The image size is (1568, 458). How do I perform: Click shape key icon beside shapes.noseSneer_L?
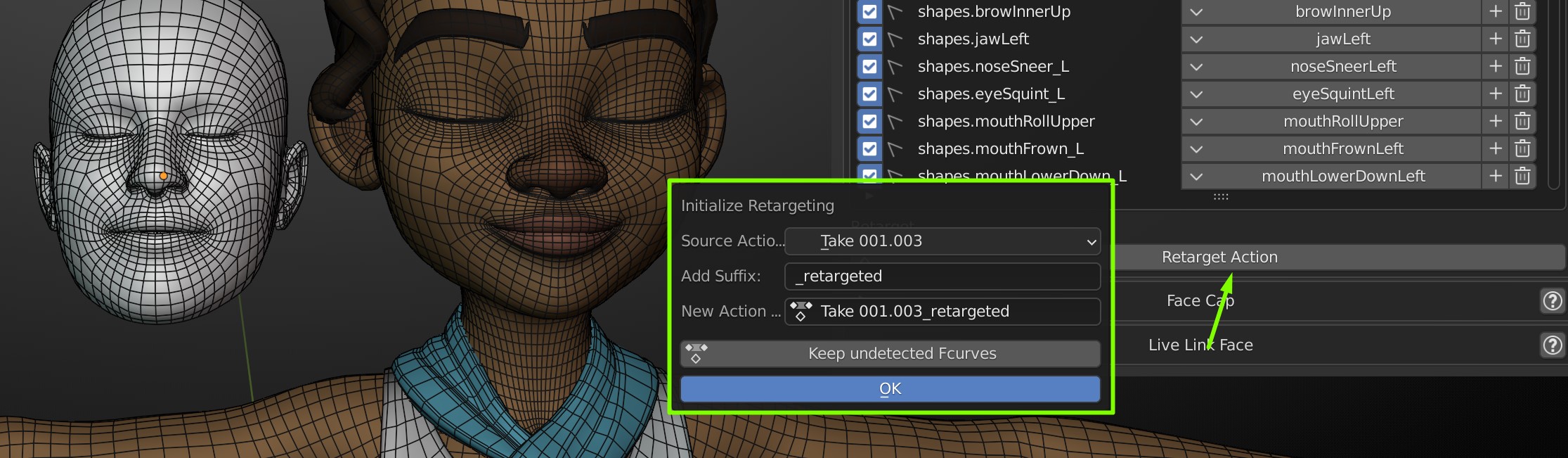coord(895,66)
